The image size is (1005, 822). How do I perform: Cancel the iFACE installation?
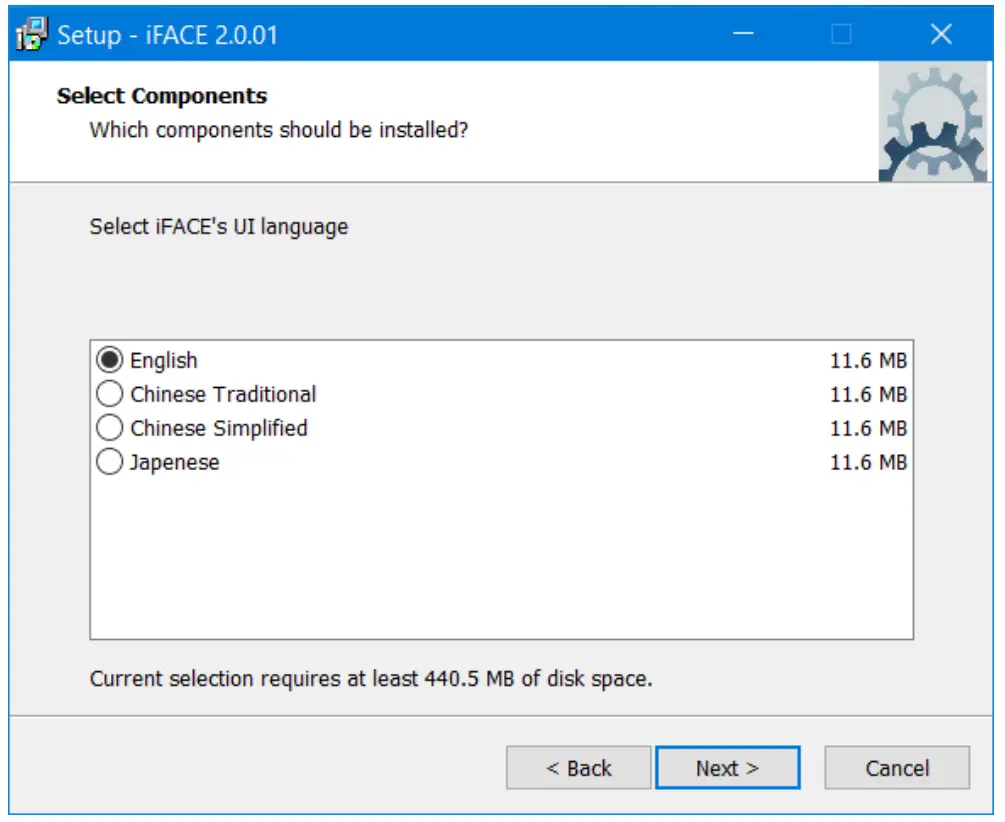pyautogui.click(x=895, y=767)
